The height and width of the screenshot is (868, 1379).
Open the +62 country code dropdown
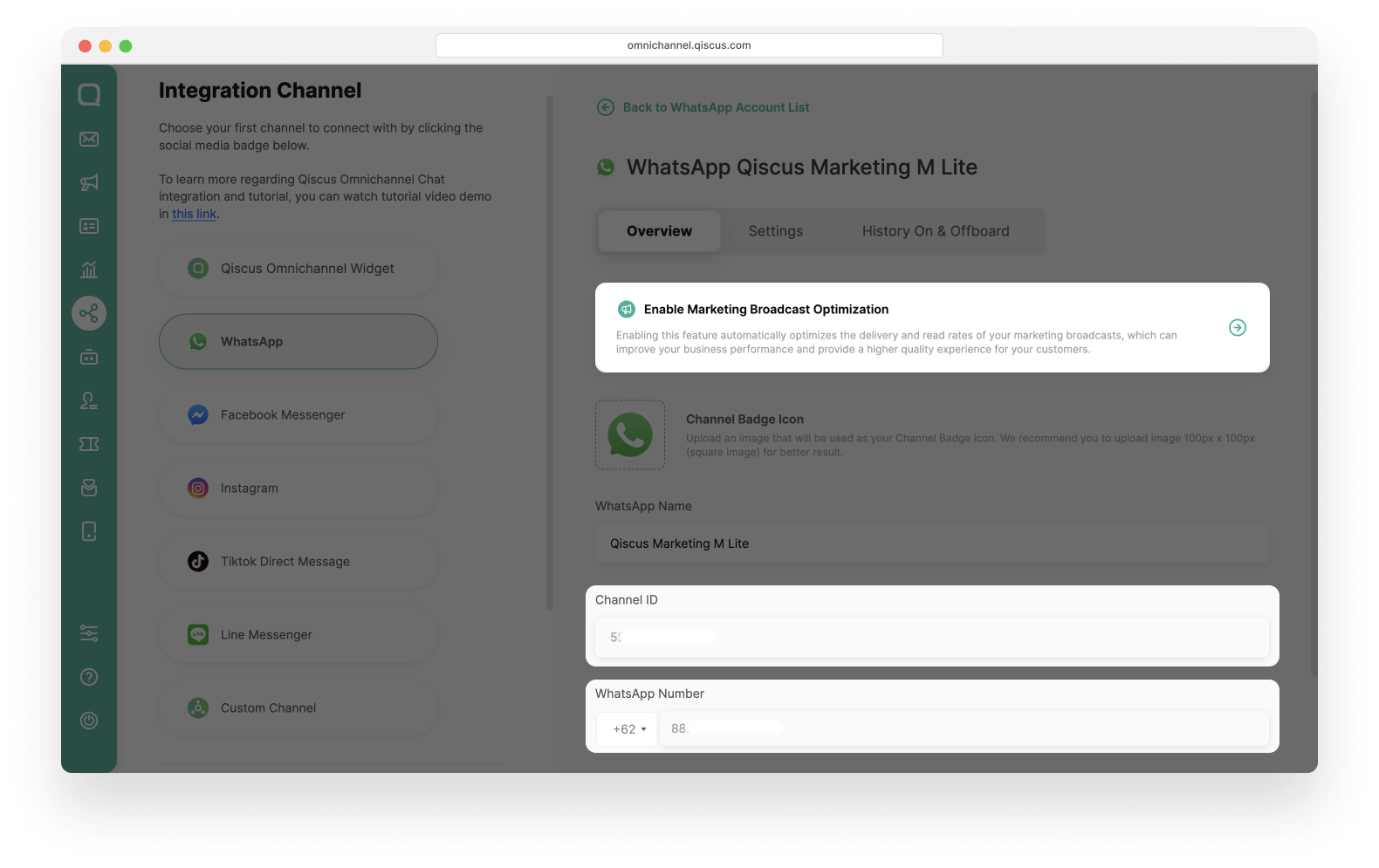628,729
